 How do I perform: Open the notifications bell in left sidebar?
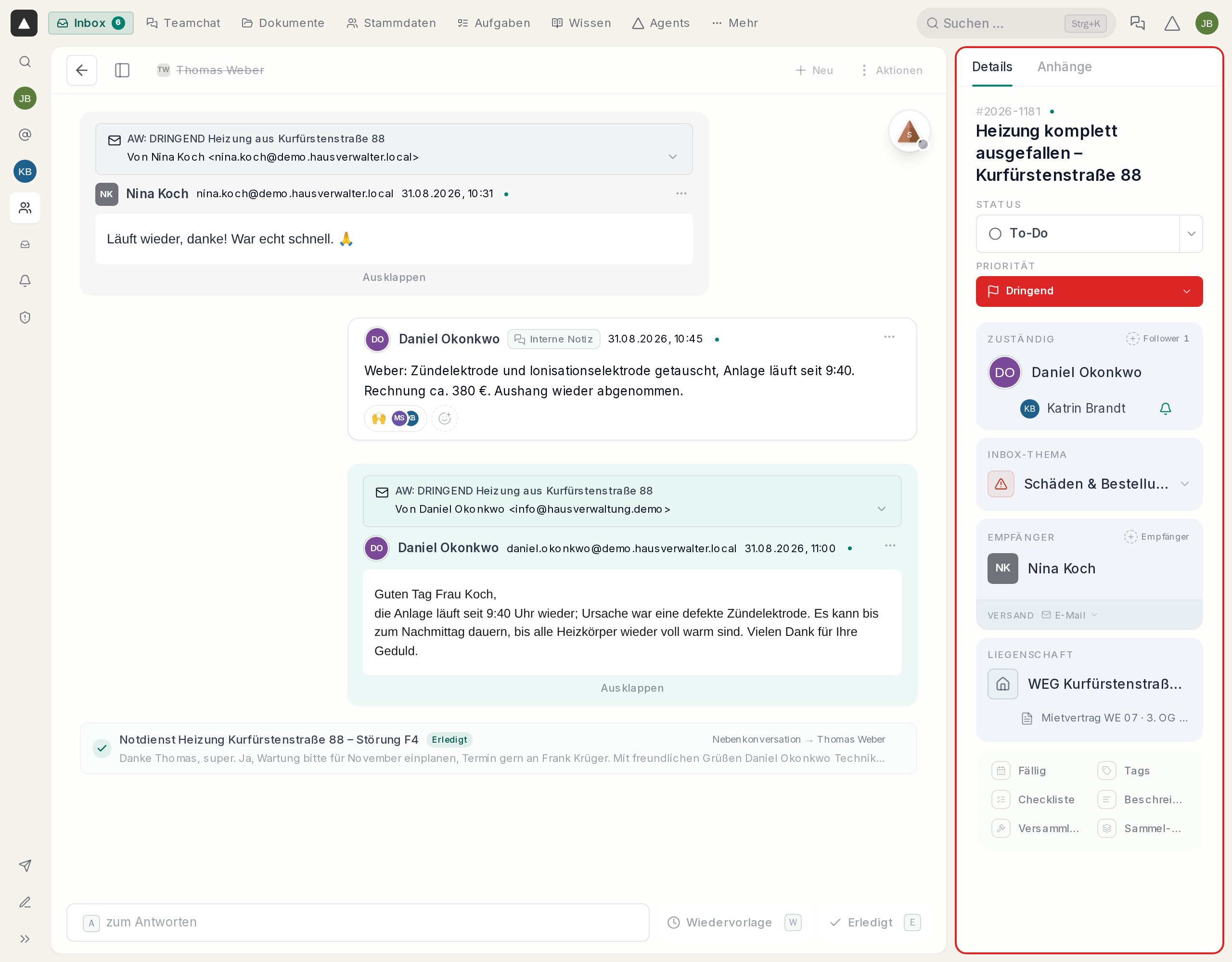coord(25,281)
